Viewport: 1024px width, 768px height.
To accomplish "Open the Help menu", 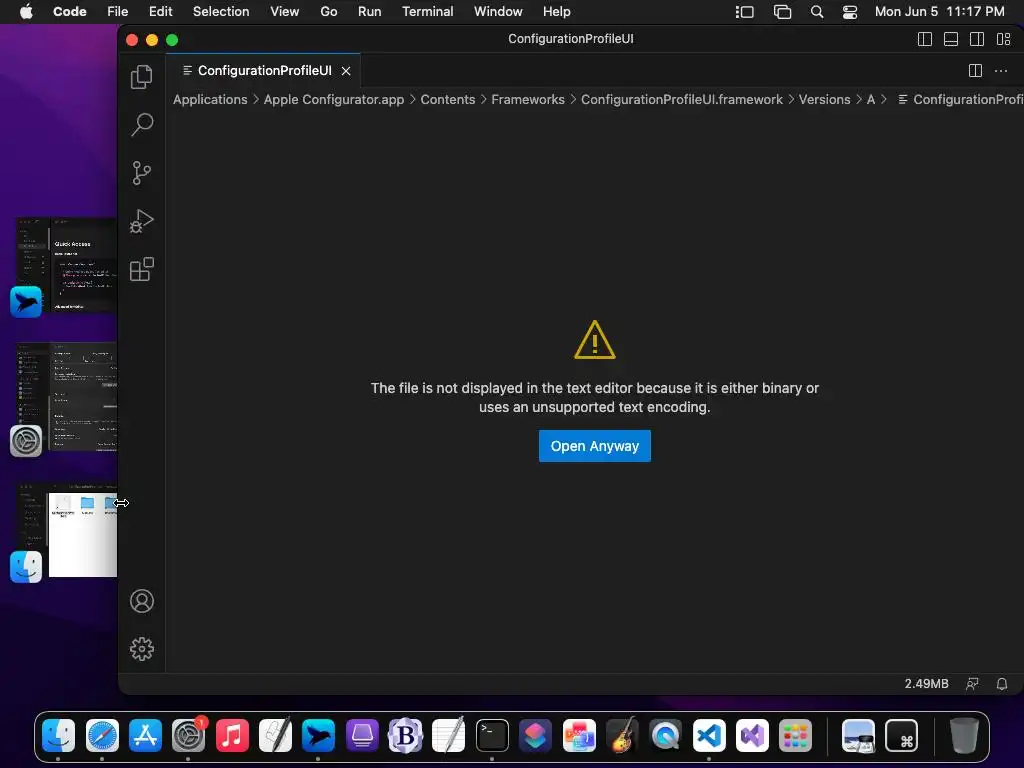I will coord(556,12).
